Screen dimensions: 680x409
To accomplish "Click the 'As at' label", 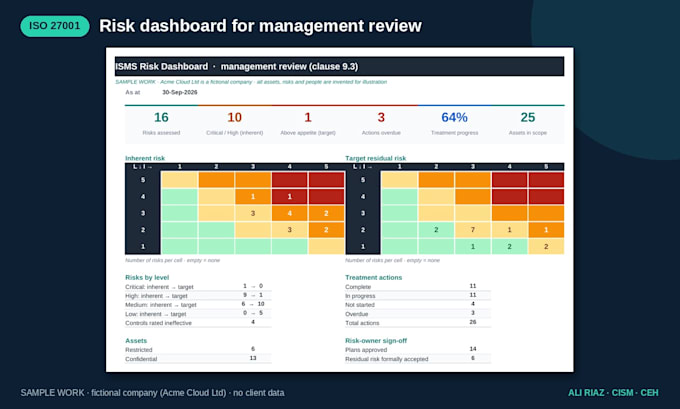I will point(133,92).
